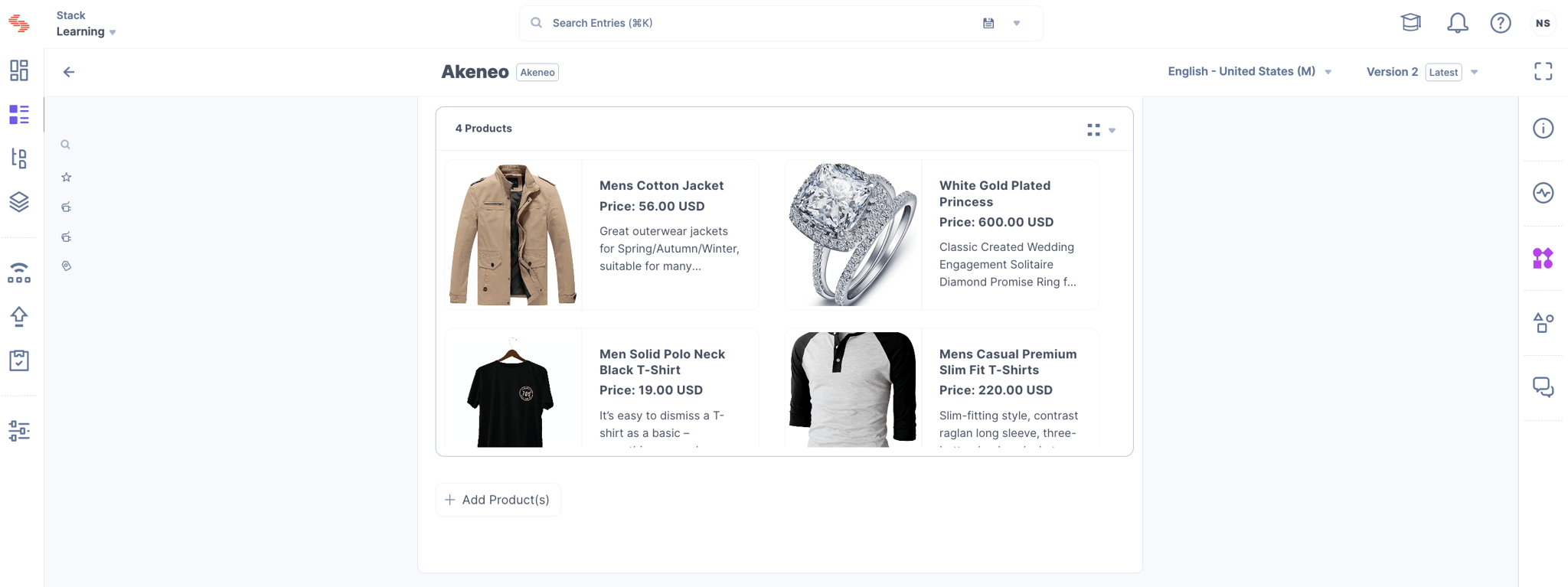Open the NS user avatar

click(x=1543, y=23)
